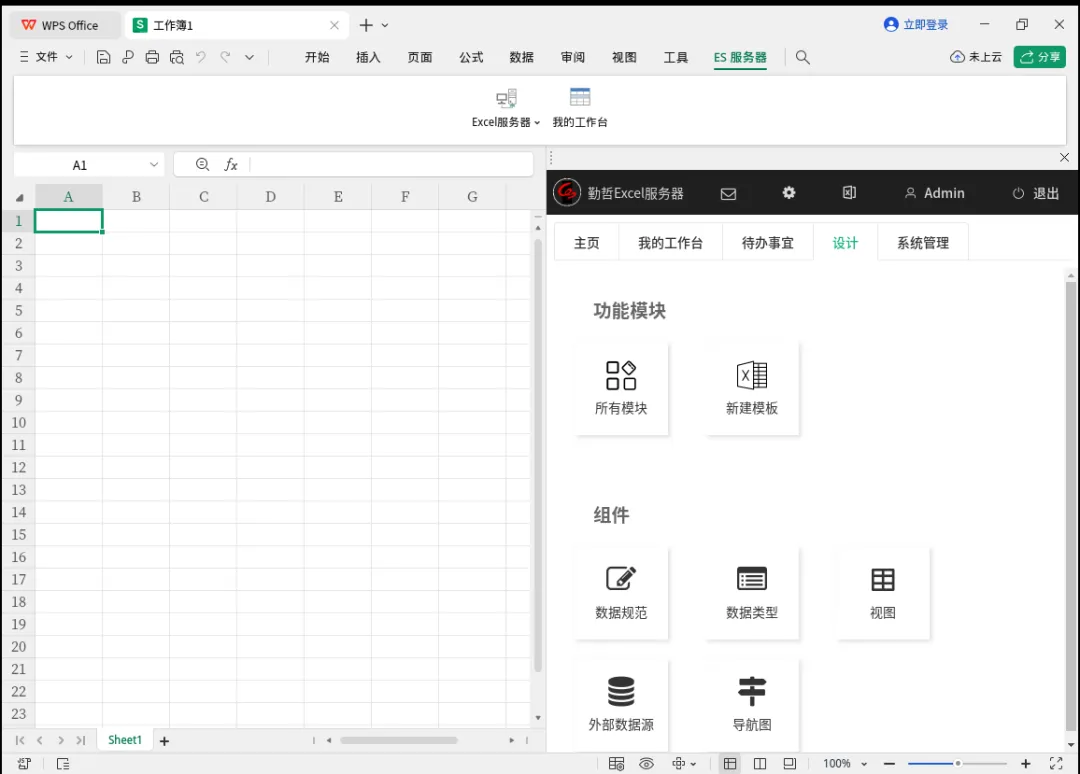This screenshot has width=1080, height=774.
Task: Open the 视图 component card
Action: tap(882, 593)
